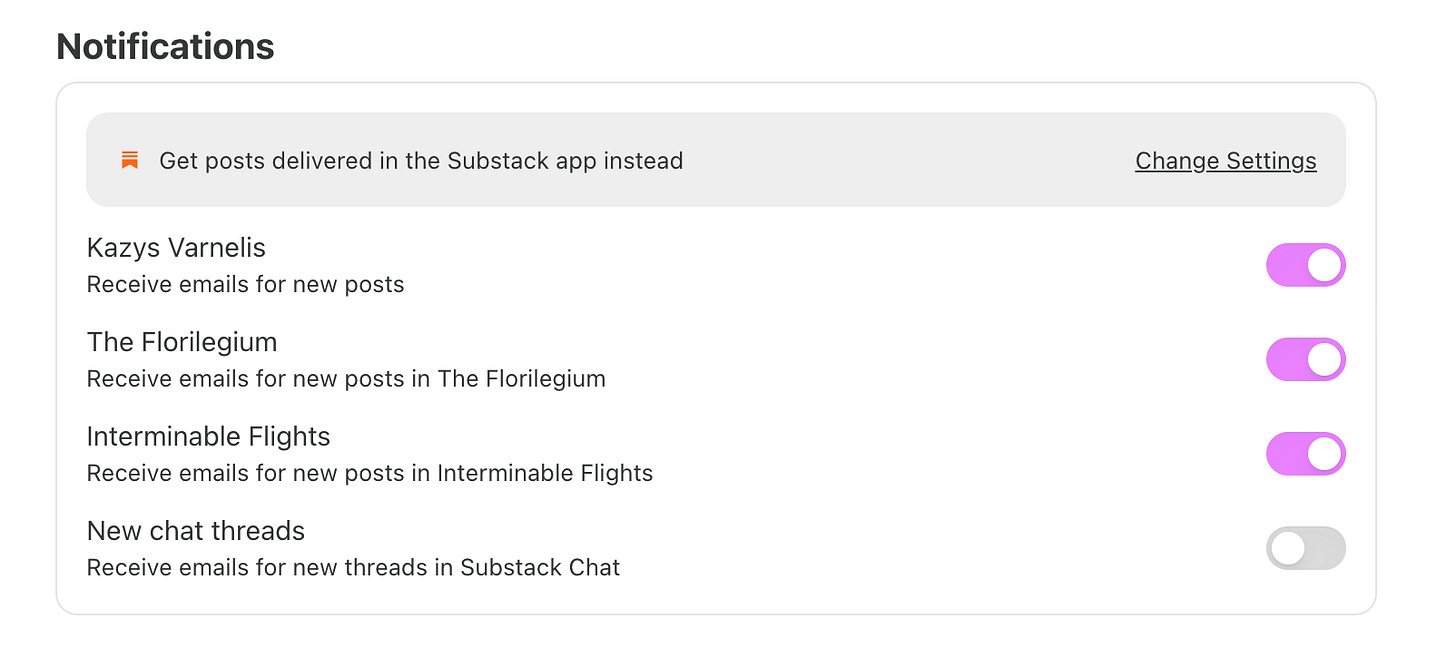
Task: Click white knob on Interminable Flights switch
Action: click(x=1324, y=454)
